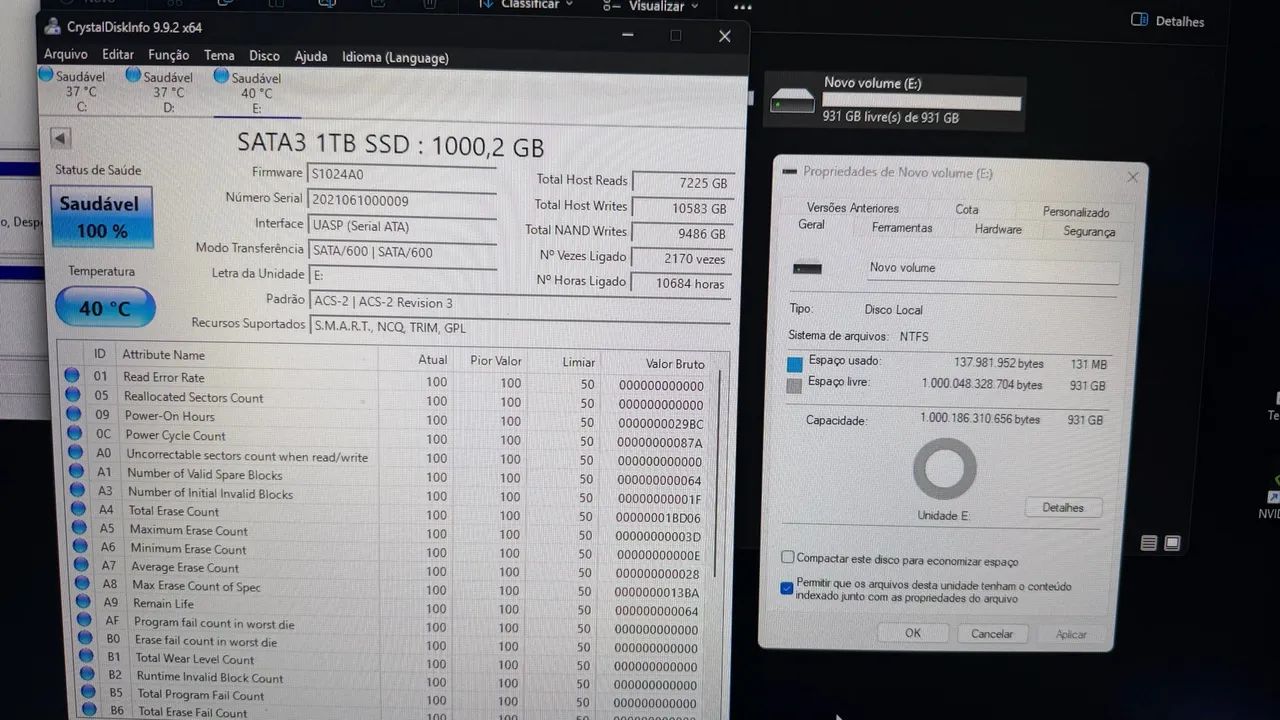Click Attribute Name column header
Image resolution: width=1280 pixels, height=720 pixels.
point(163,355)
